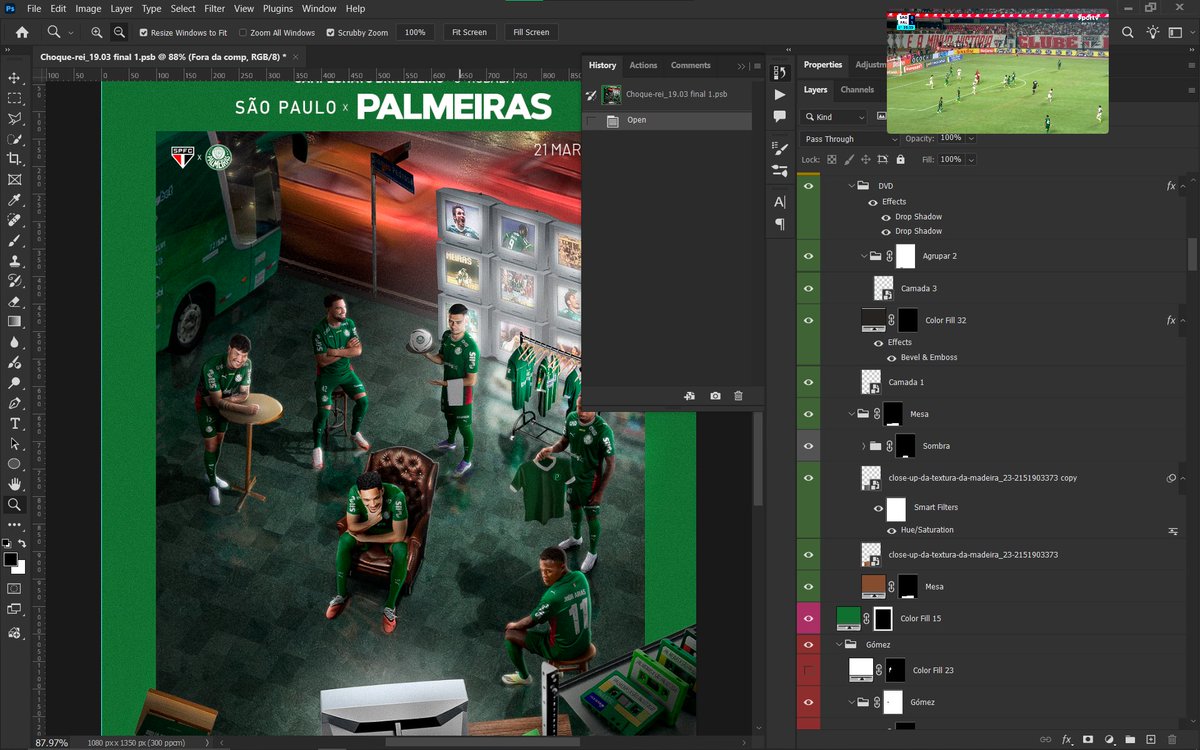Open the Layer menu
The height and width of the screenshot is (750, 1200).
pyautogui.click(x=121, y=9)
